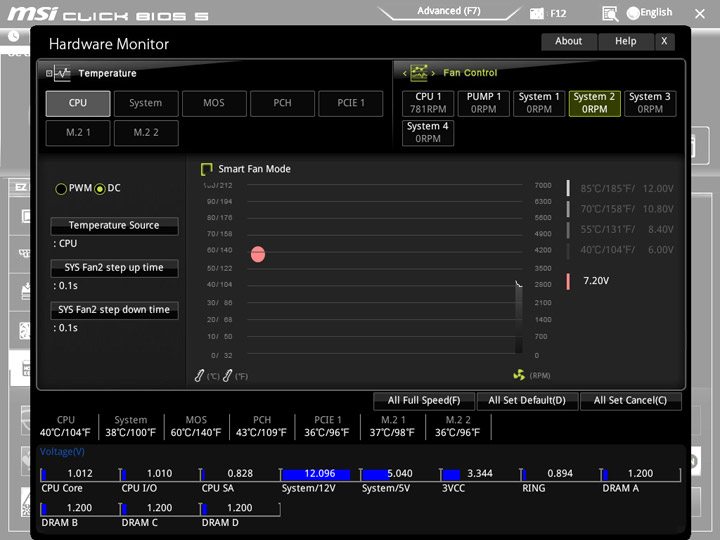Image resolution: width=720 pixels, height=540 pixels.
Task: Click the Celsius thermometer icon under graph
Action: click(x=199, y=376)
